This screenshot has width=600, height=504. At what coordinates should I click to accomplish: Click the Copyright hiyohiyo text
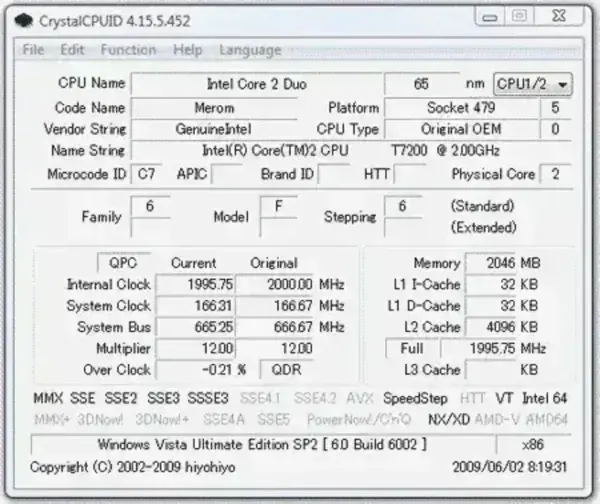pos(132,467)
